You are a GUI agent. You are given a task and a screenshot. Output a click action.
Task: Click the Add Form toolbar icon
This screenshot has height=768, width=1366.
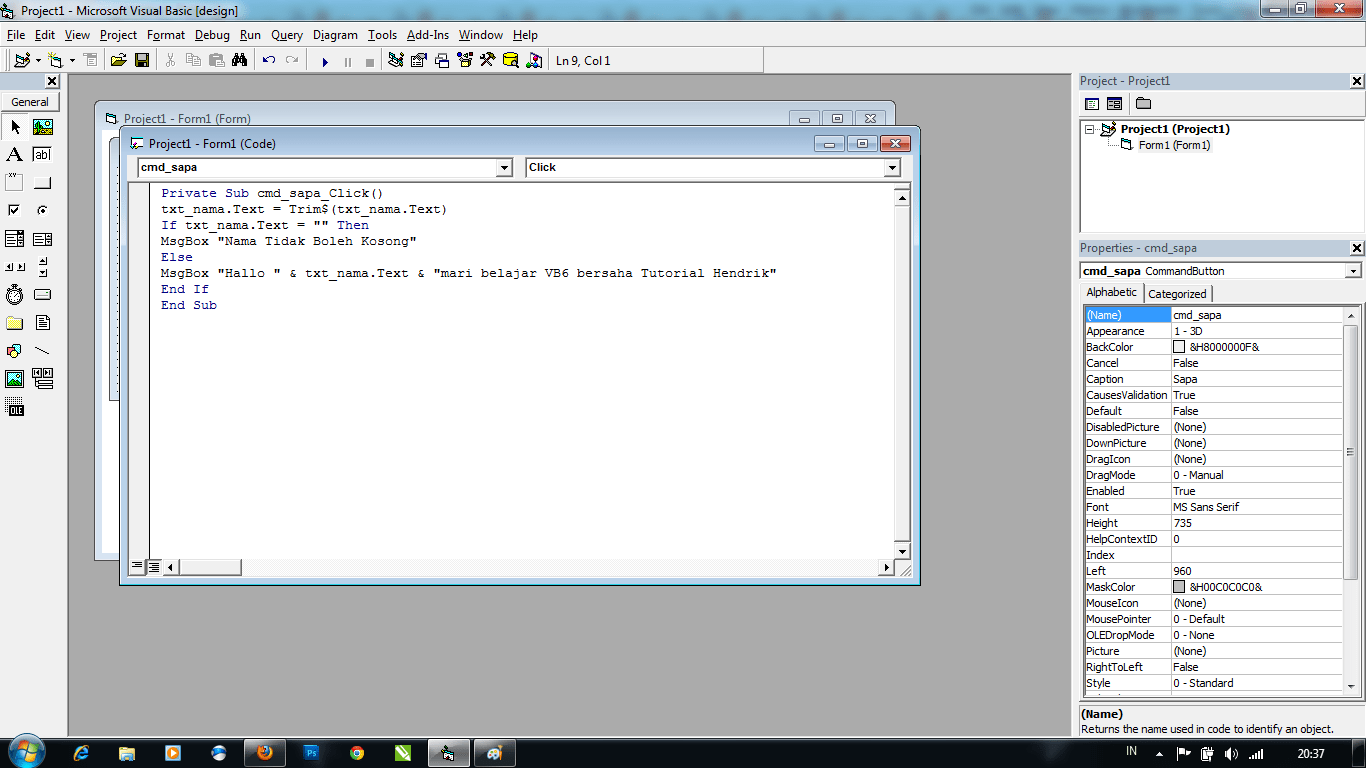55,61
